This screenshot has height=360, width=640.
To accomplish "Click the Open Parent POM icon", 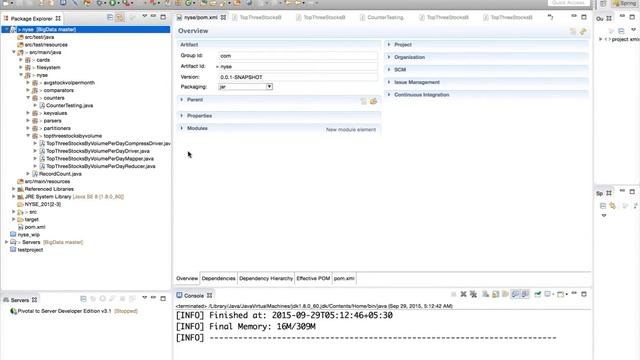I will pyautogui.click(x=373, y=101).
